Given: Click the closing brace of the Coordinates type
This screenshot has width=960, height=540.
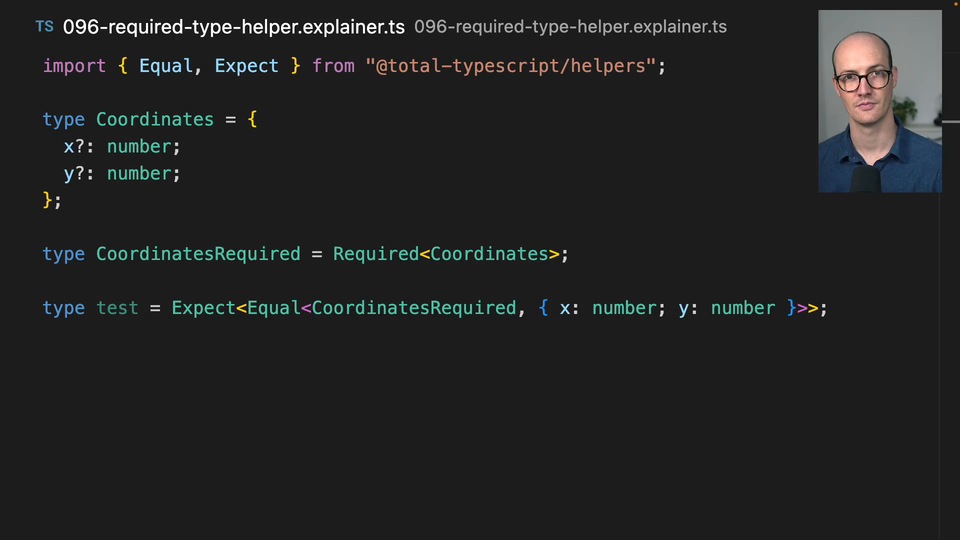Looking at the screenshot, I should tap(48, 200).
